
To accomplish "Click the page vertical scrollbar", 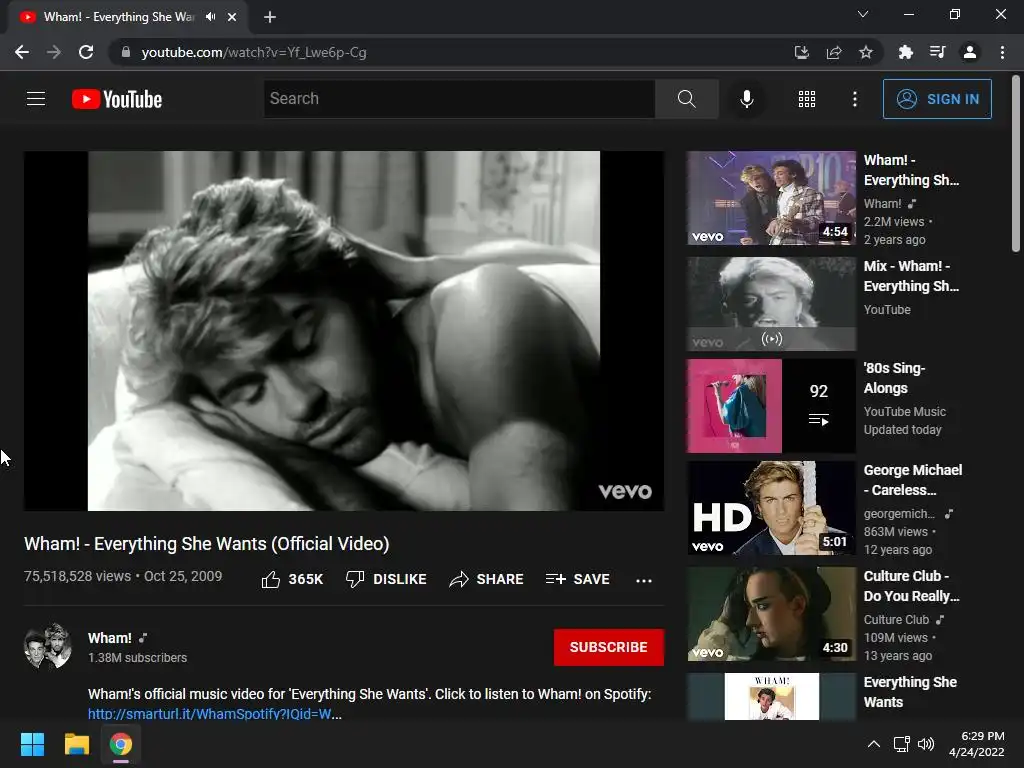I will 1016,165.
